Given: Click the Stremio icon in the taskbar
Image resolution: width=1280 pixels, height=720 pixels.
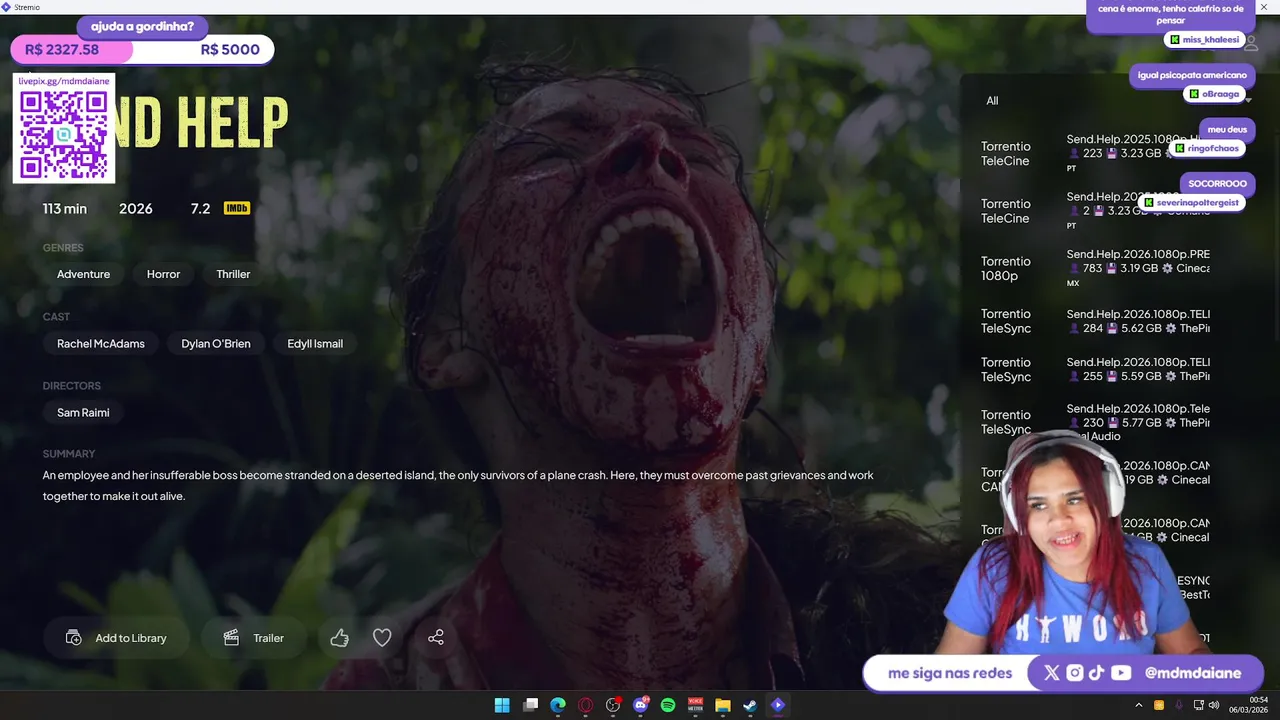Looking at the screenshot, I should click(778, 705).
